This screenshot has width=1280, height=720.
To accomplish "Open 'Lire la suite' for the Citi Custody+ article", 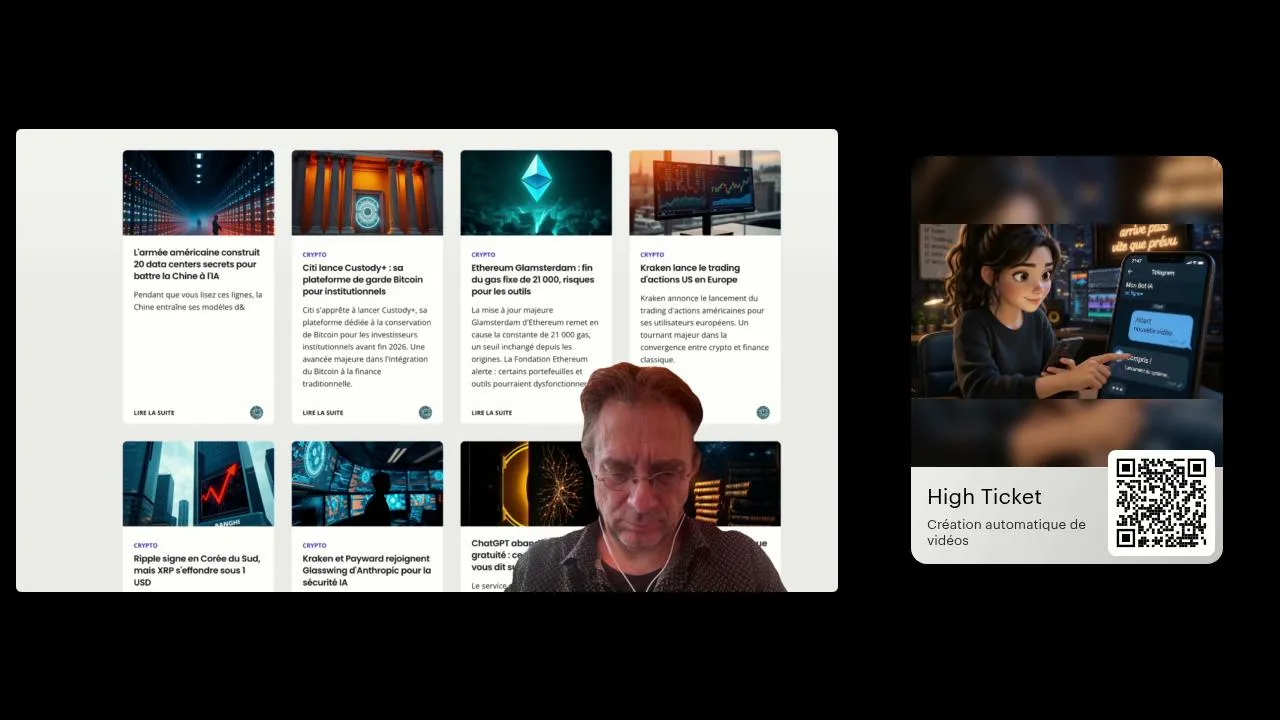I will coord(323,413).
